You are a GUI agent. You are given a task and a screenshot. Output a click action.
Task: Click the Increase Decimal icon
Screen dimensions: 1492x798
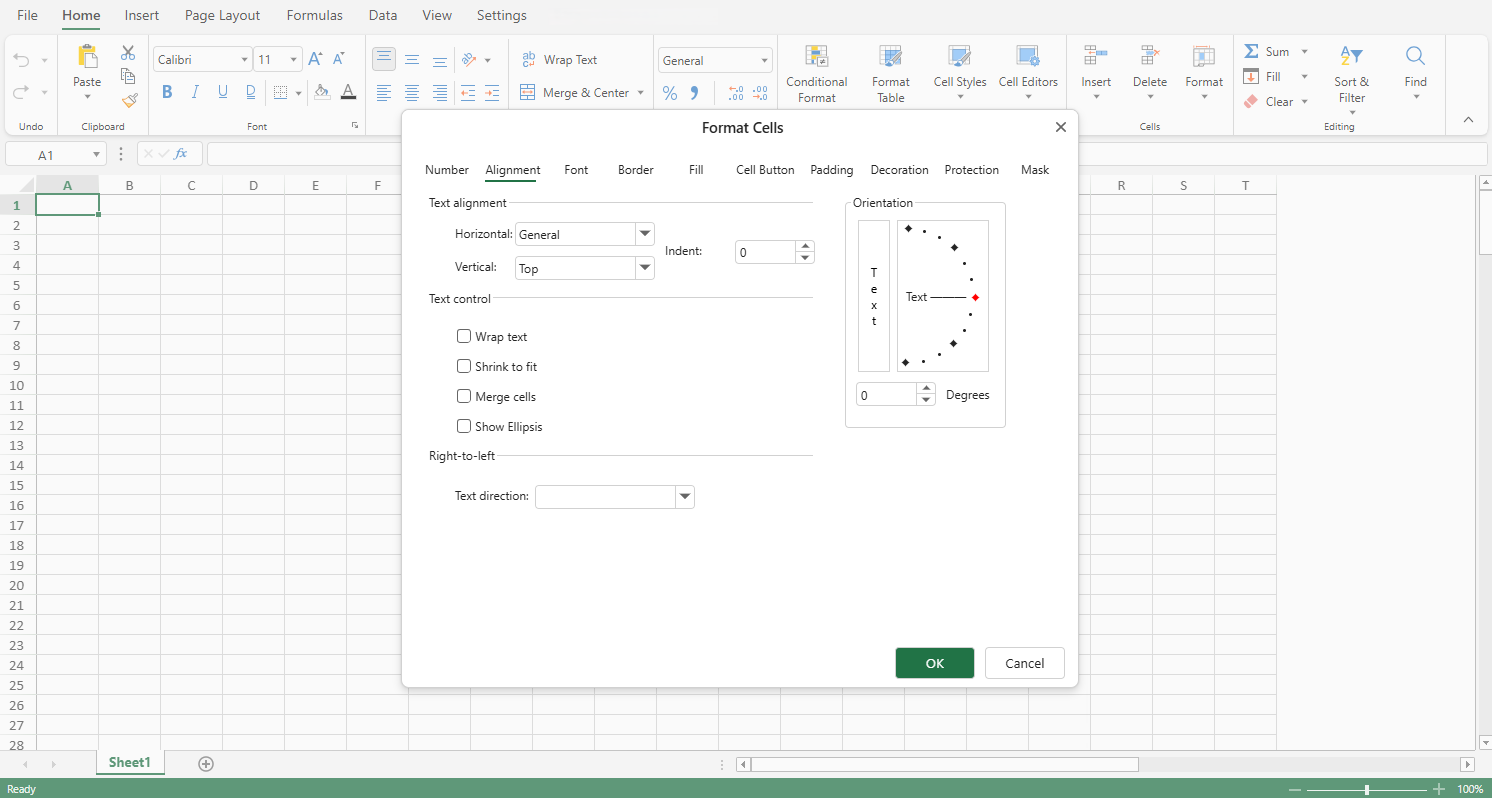736,93
